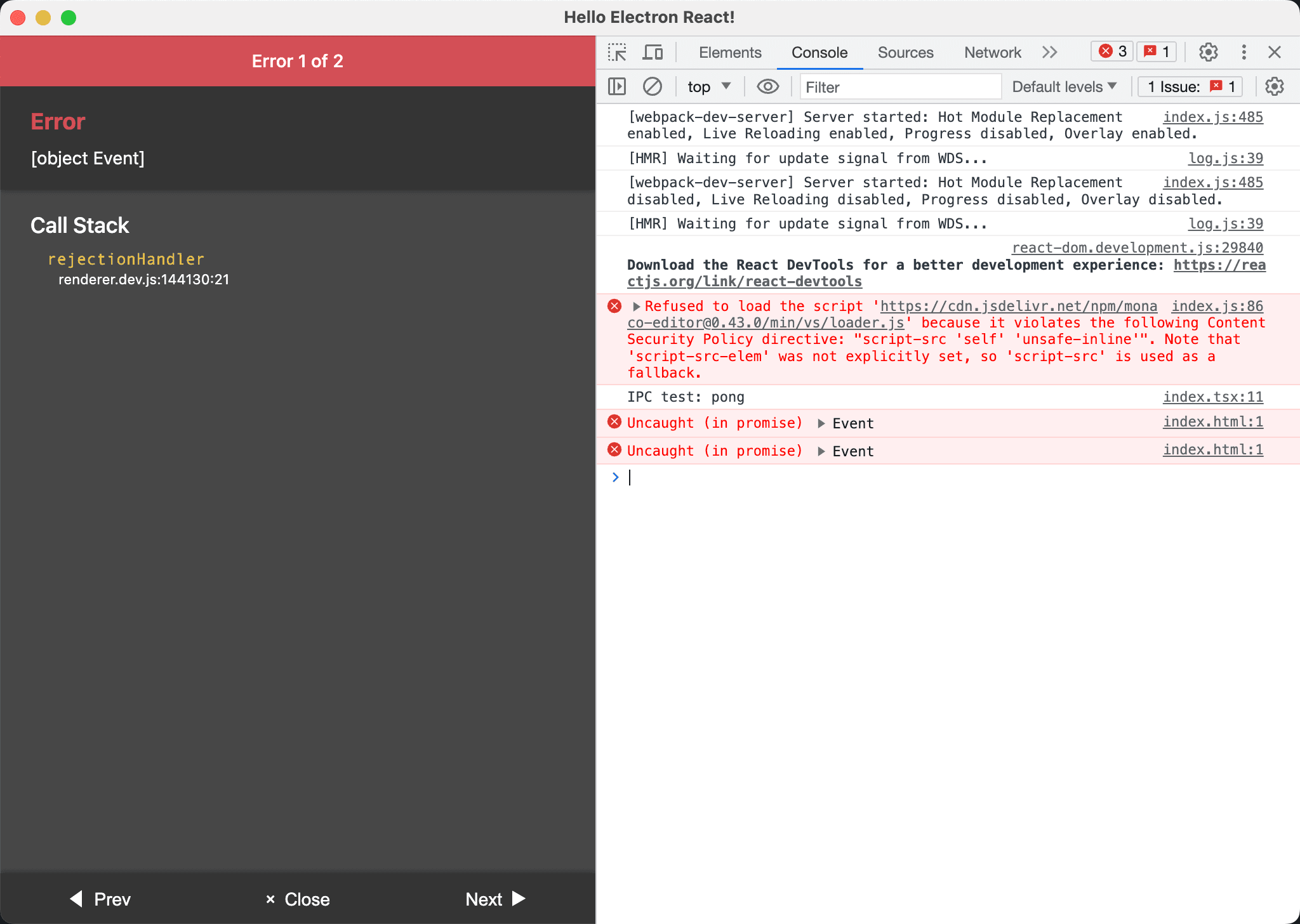The height and width of the screenshot is (924, 1300).
Task: Select the inspect element picker tool
Action: (x=616, y=52)
